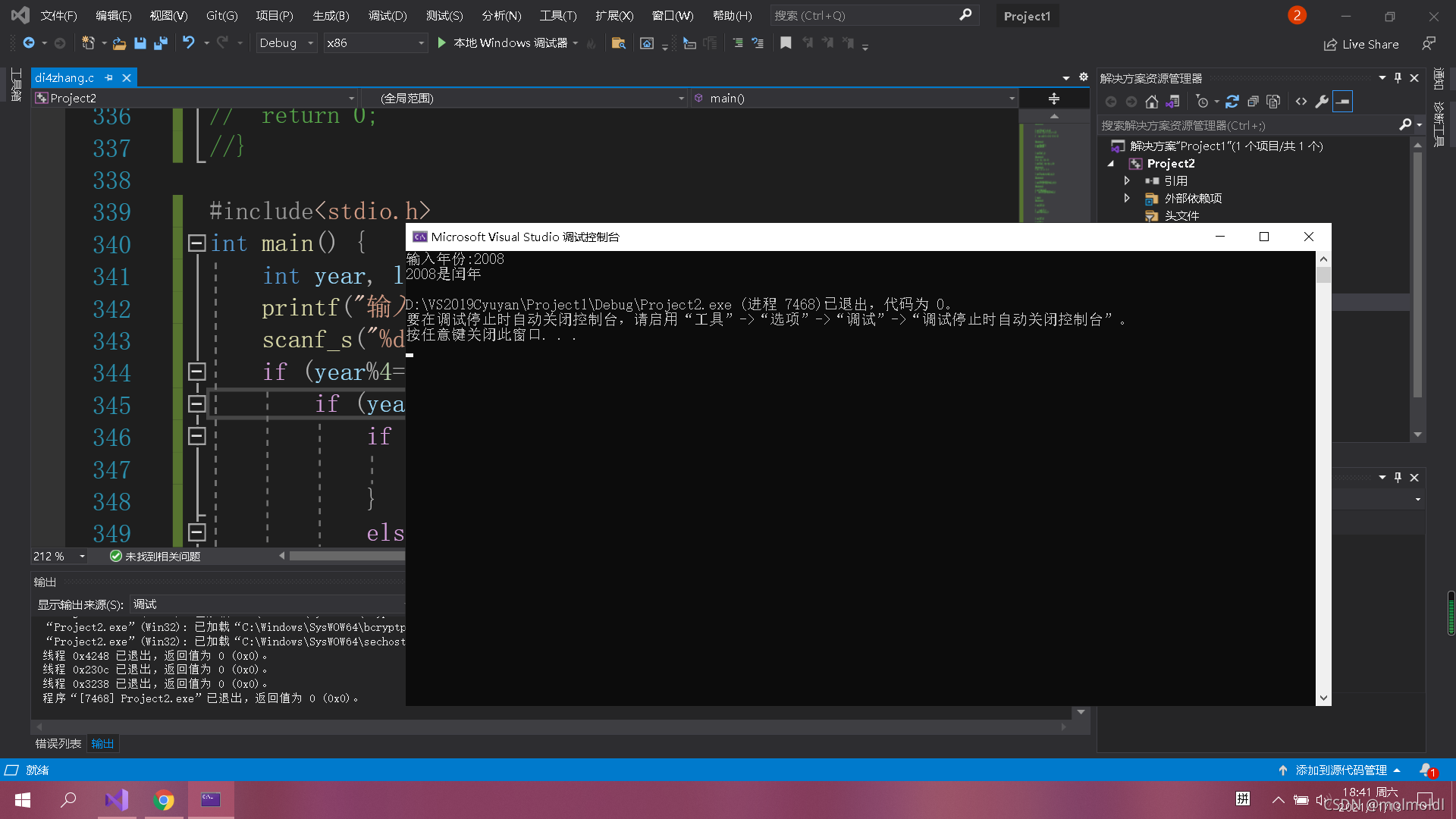Collapse the if block at line 344

(196, 372)
